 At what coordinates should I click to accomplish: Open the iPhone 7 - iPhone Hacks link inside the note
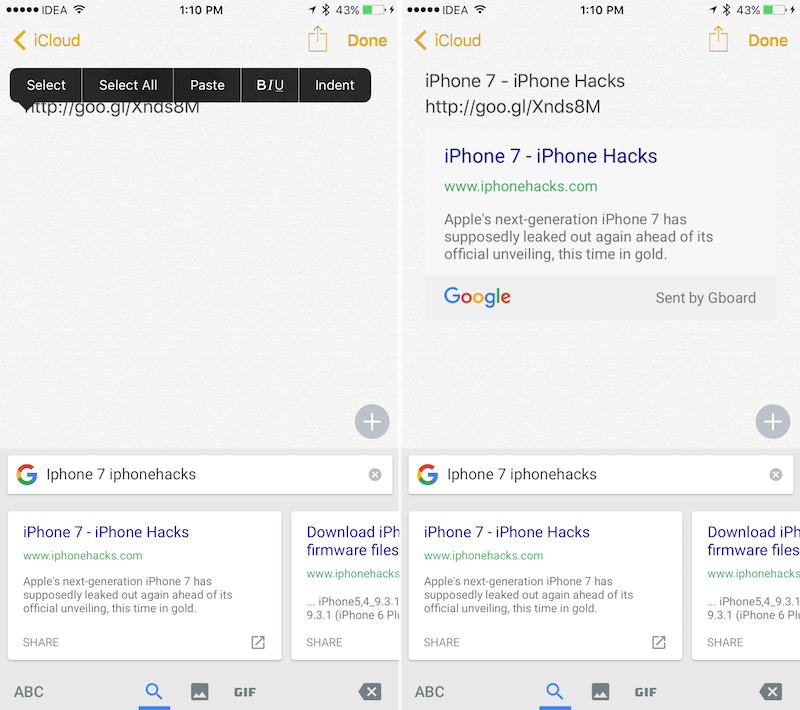551,156
